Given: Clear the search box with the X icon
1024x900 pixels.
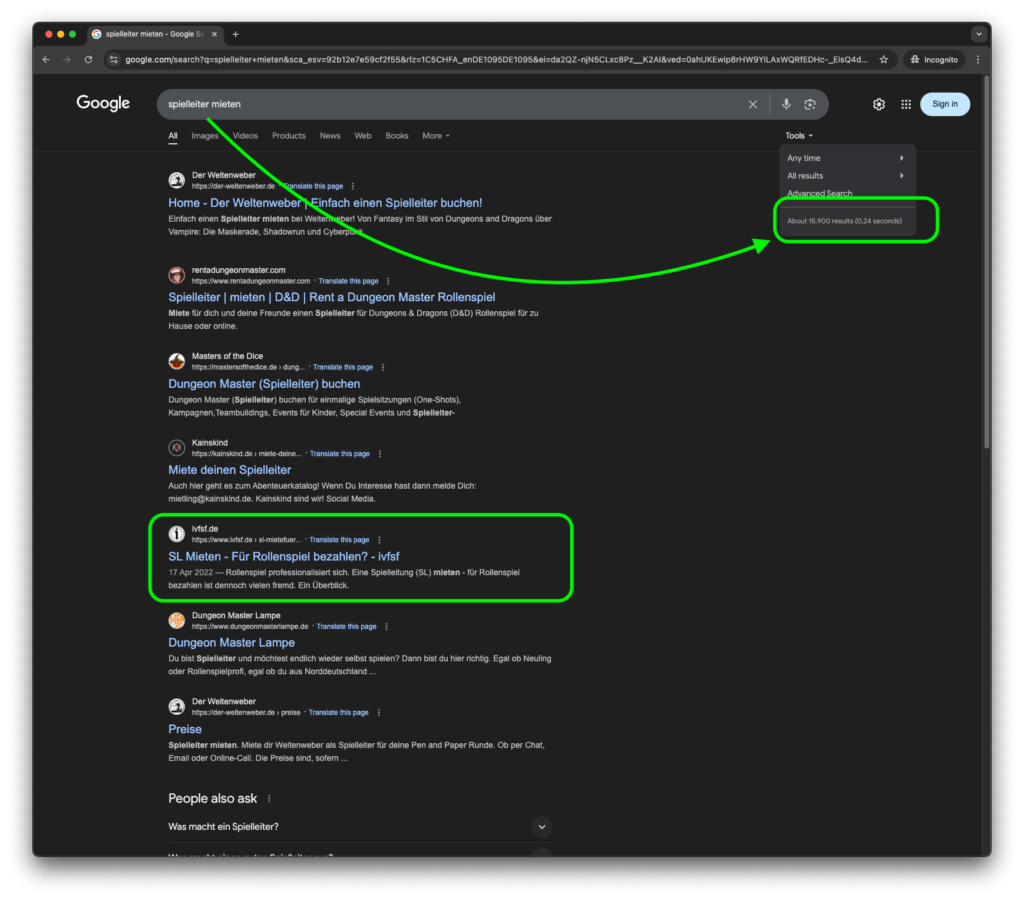Looking at the screenshot, I should coord(752,104).
